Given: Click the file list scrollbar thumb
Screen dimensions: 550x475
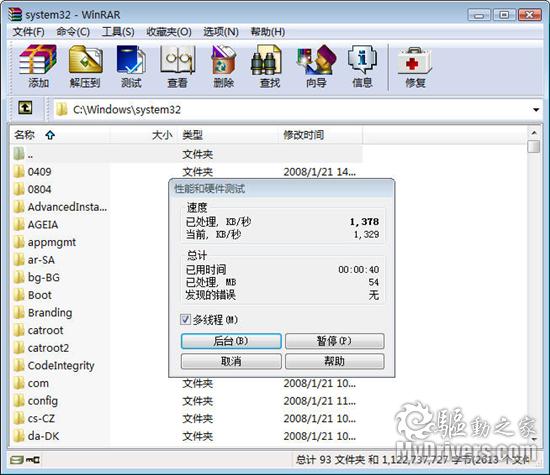Looking at the screenshot, I should tap(534, 147).
